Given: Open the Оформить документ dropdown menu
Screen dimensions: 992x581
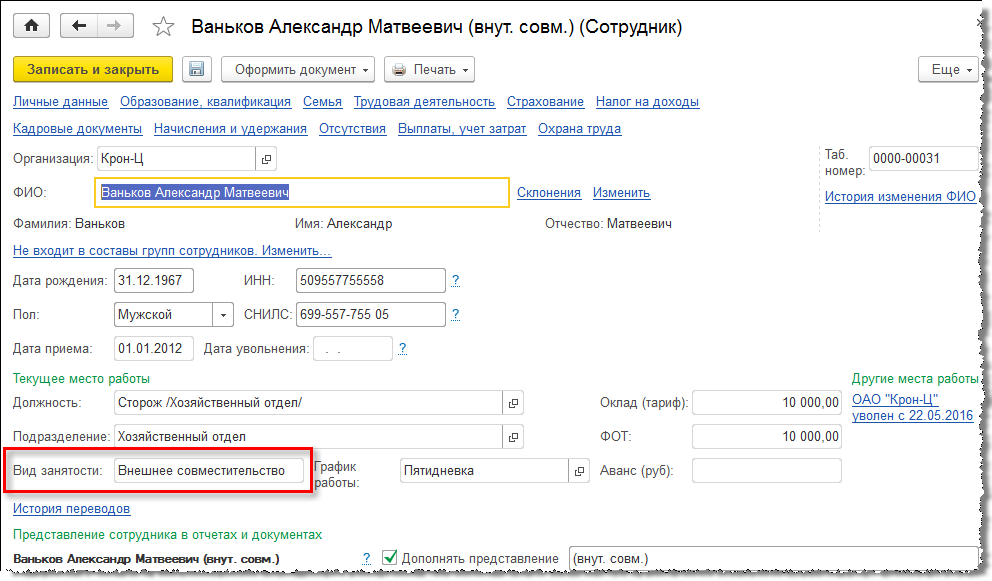Looking at the screenshot, I should click(298, 69).
